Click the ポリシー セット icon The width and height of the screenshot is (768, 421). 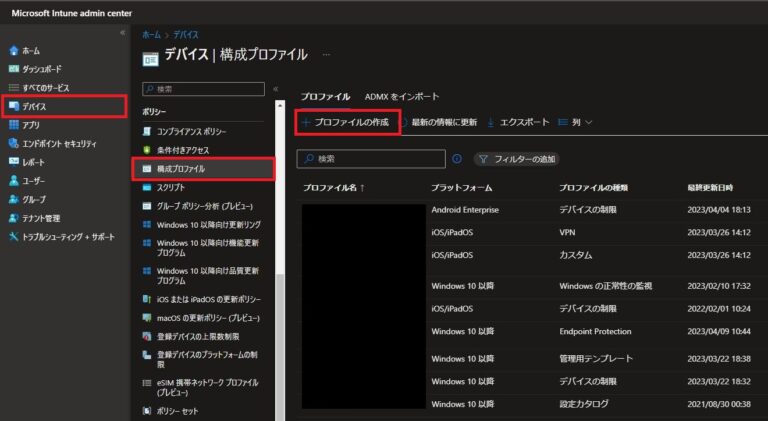[146, 410]
